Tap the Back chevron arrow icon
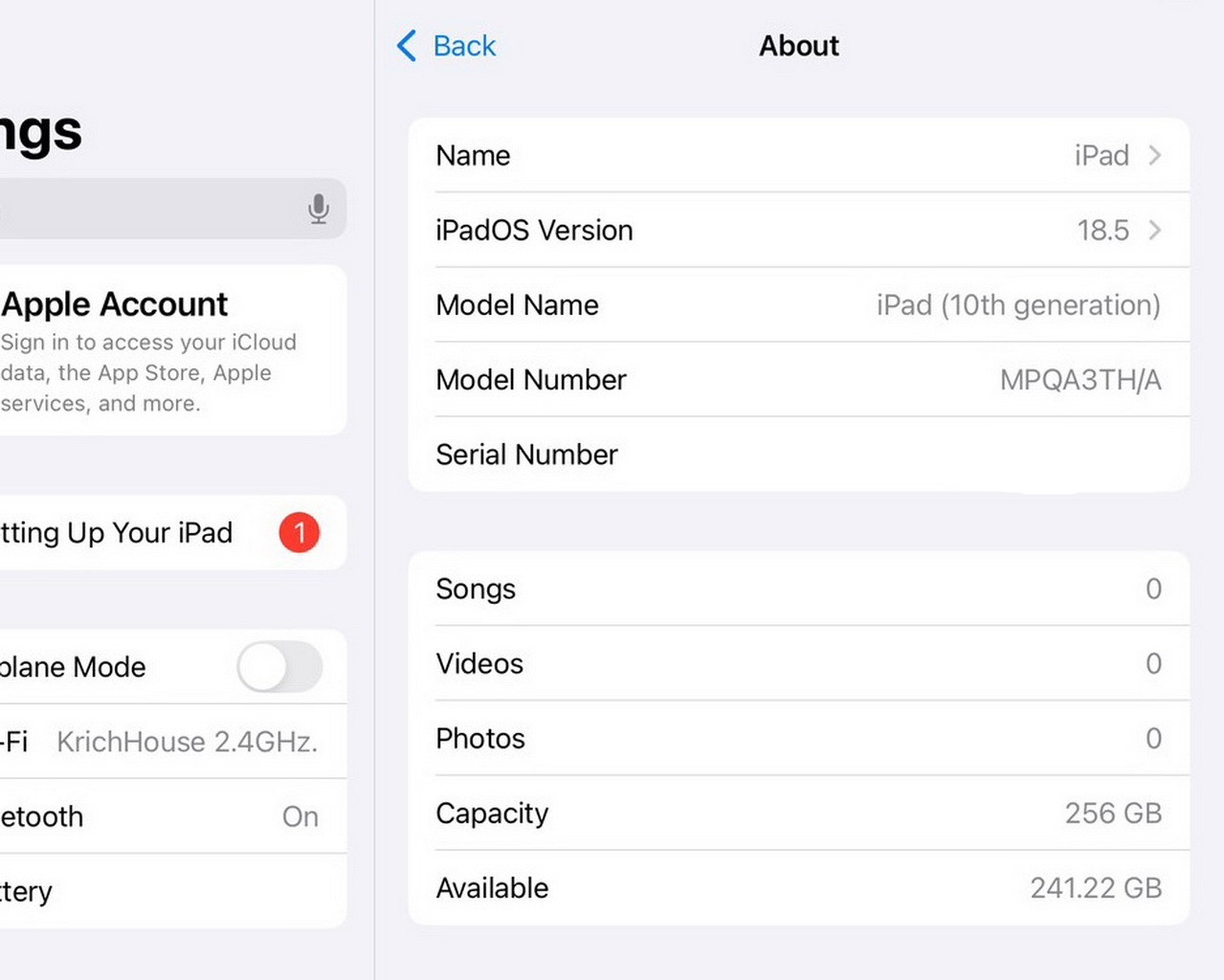1224x980 pixels. click(x=407, y=45)
